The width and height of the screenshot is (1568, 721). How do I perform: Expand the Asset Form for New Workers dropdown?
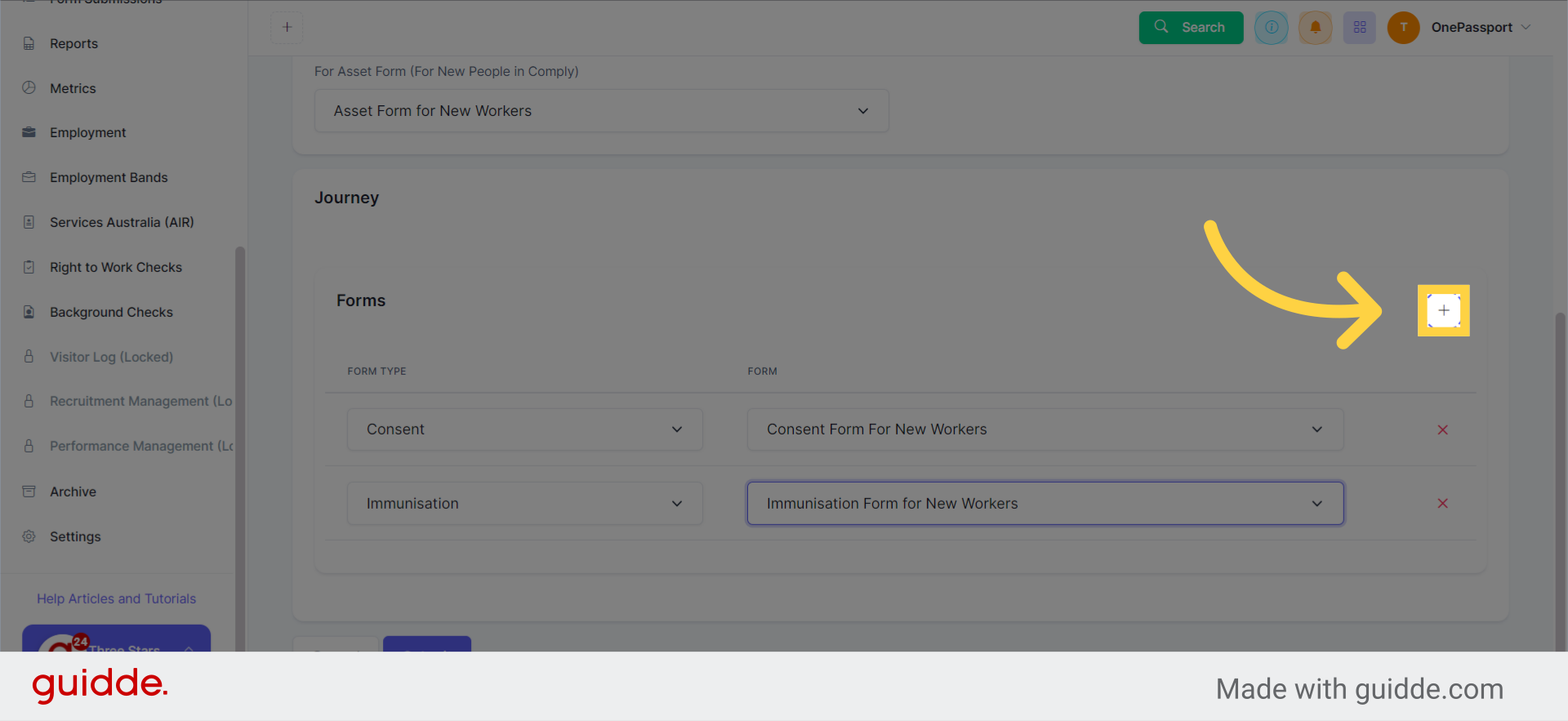click(x=601, y=111)
